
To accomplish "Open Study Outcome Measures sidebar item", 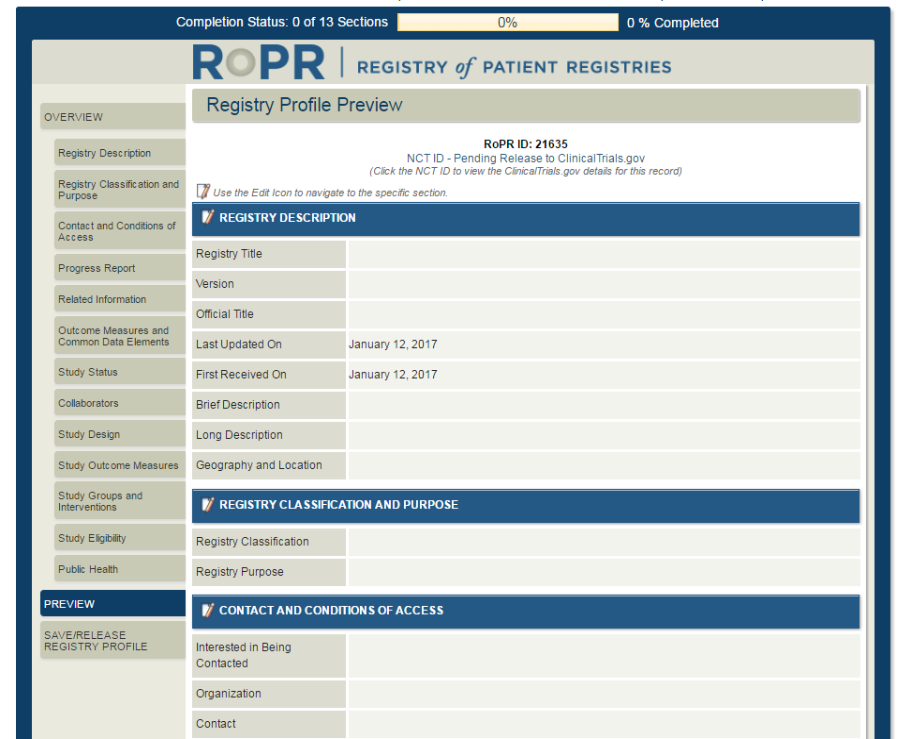I will (x=120, y=465).
